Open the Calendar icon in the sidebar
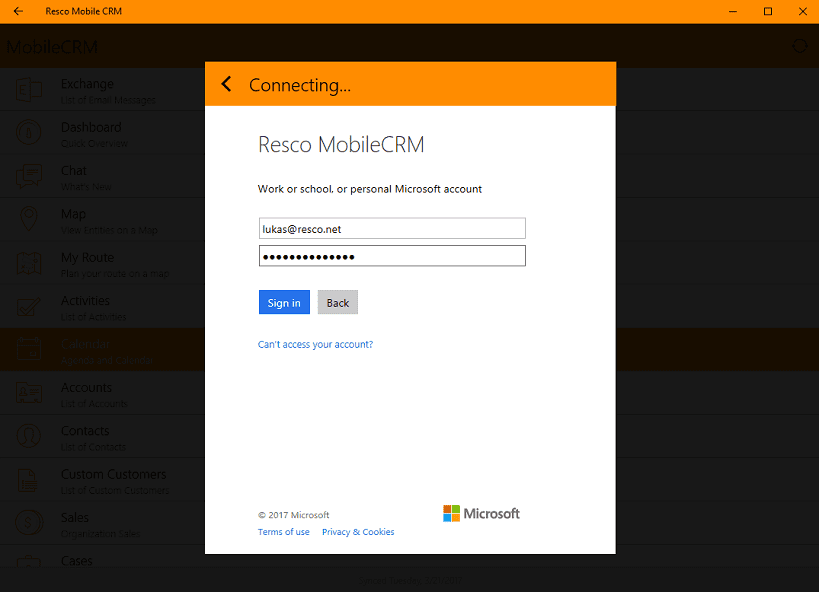819x592 pixels. pos(29,349)
